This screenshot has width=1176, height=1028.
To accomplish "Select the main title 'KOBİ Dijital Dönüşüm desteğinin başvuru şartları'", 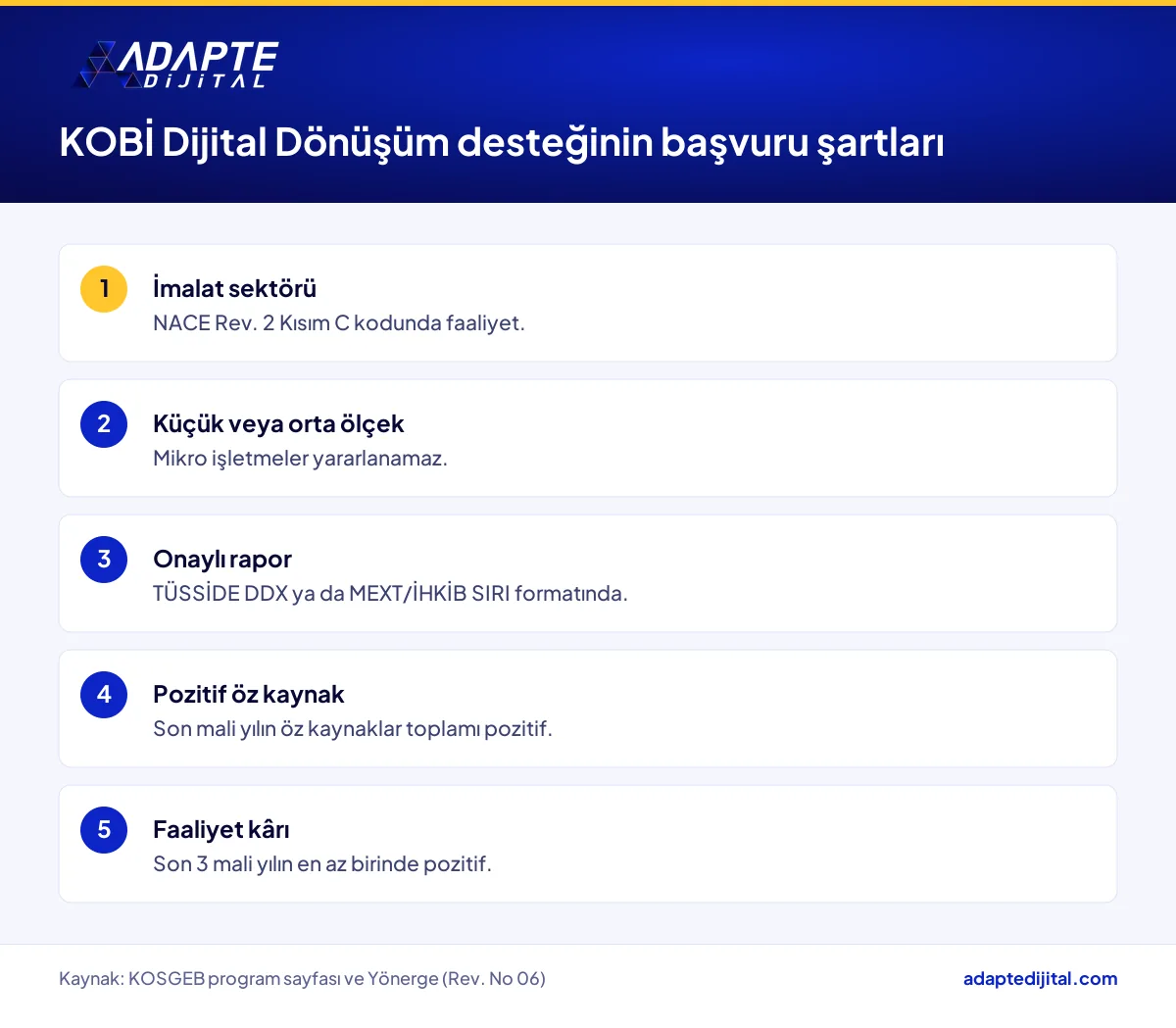I will [502, 143].
